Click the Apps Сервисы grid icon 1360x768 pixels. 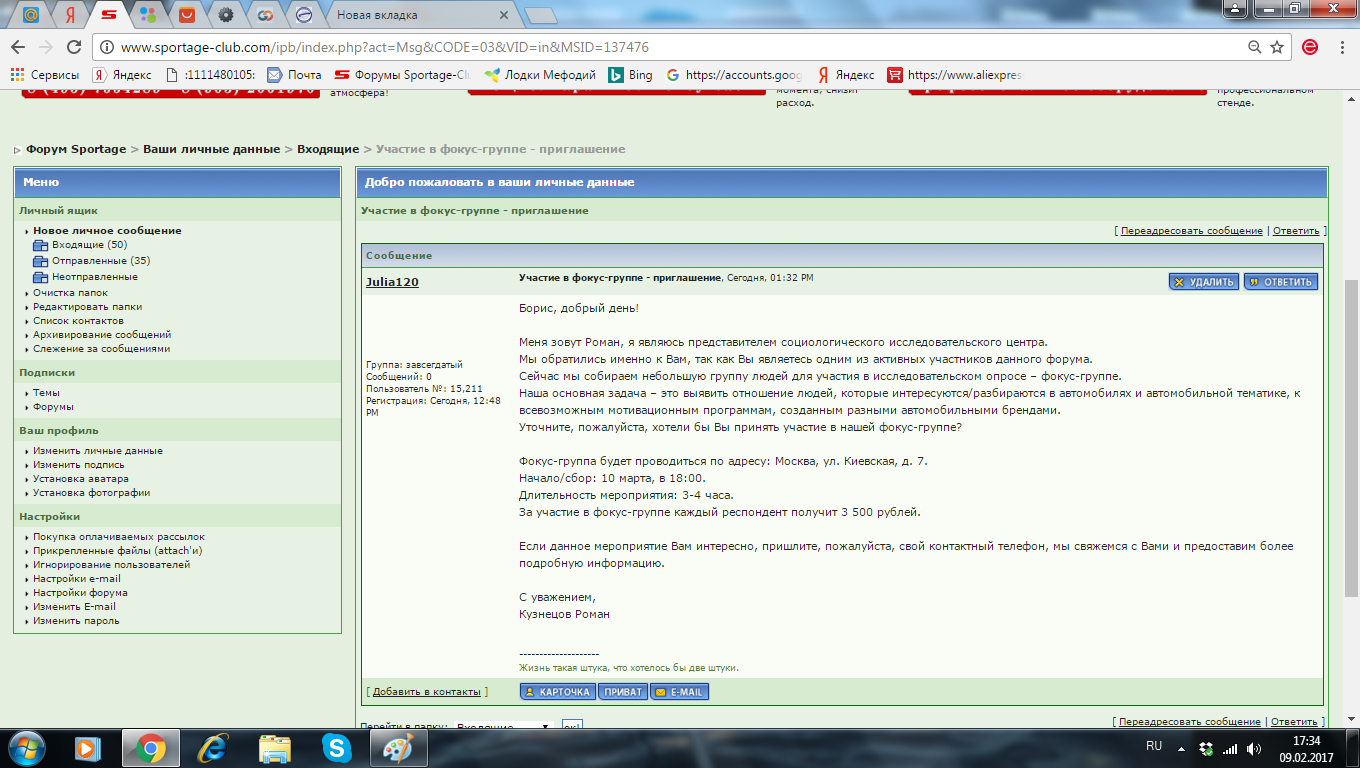17,75
